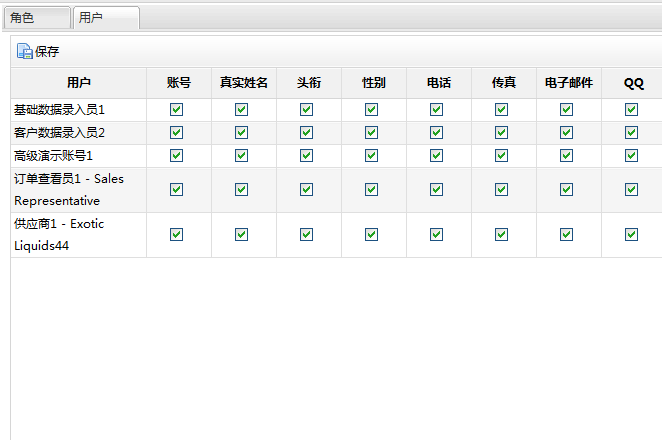Viewport: 662px width, 440px height.
Task: Toggle 性别 checkbox for 基础数据录入员1
Action: click(x=372, y=110)
